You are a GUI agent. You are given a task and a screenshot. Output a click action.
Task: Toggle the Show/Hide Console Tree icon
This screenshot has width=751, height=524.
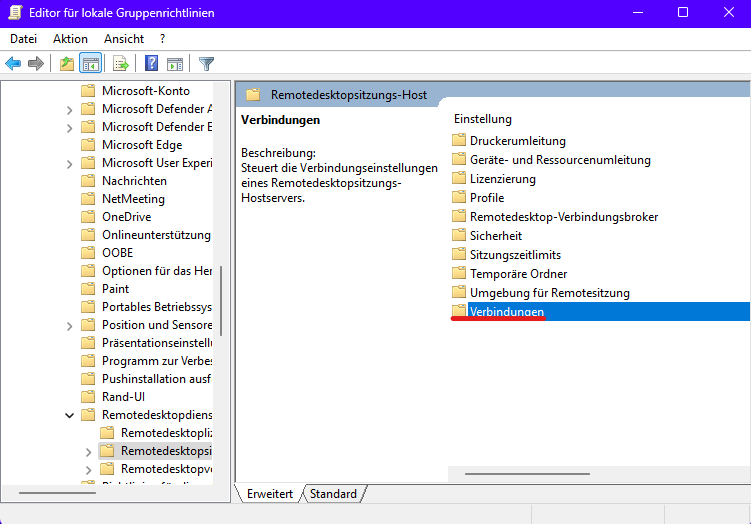coord(91,64)
